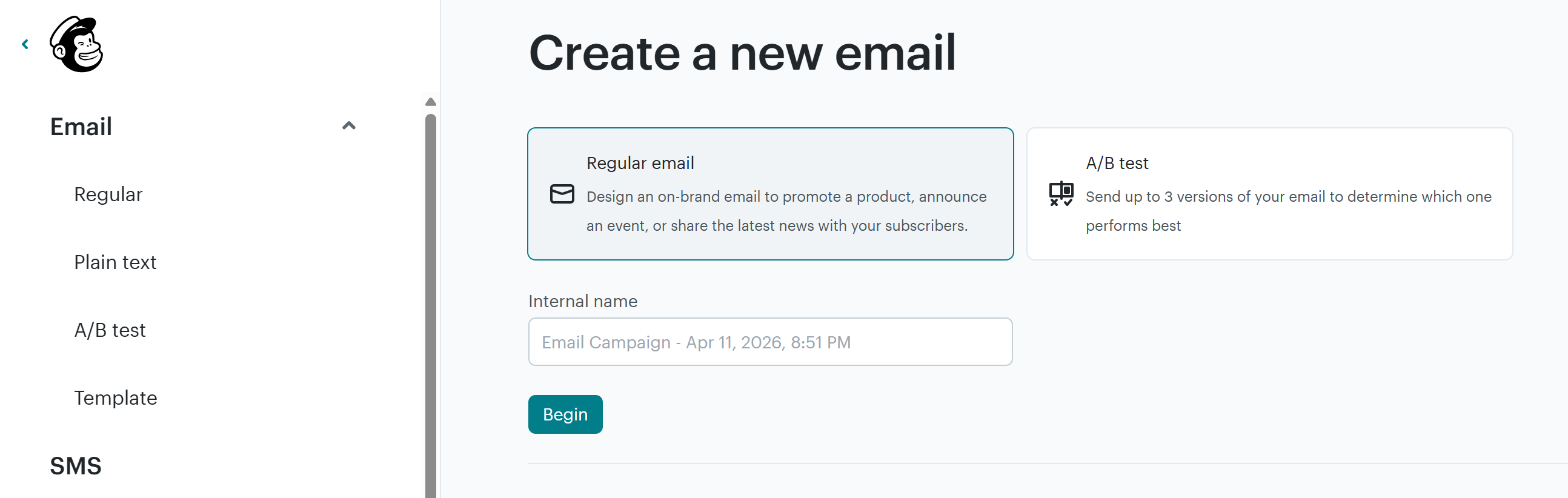Viewport: 1568px width, 498px height.
Task: Open A/B test in the sidebar menu
Action: point(110,330)
